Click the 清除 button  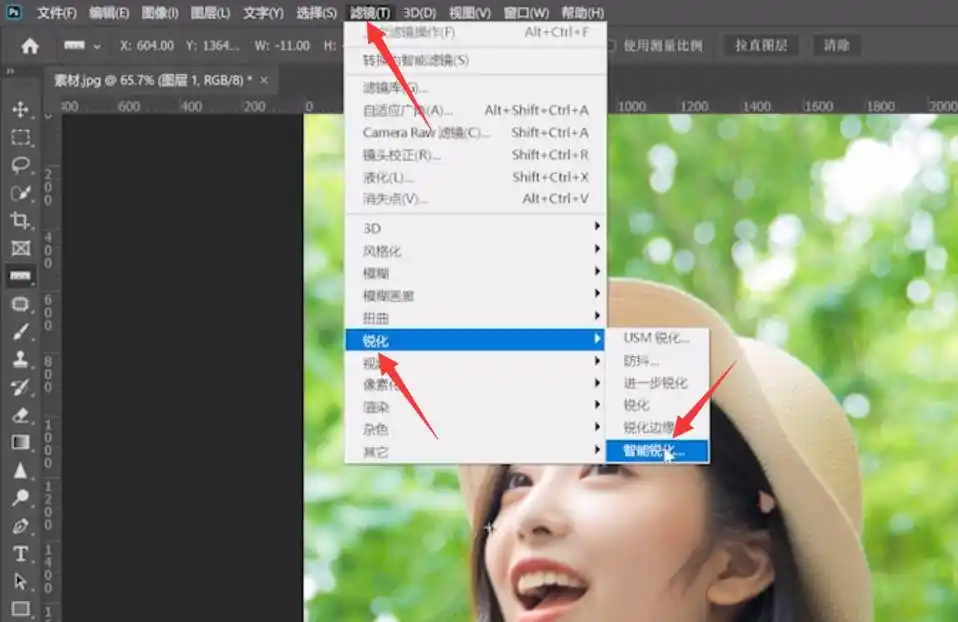coord(836,45)
